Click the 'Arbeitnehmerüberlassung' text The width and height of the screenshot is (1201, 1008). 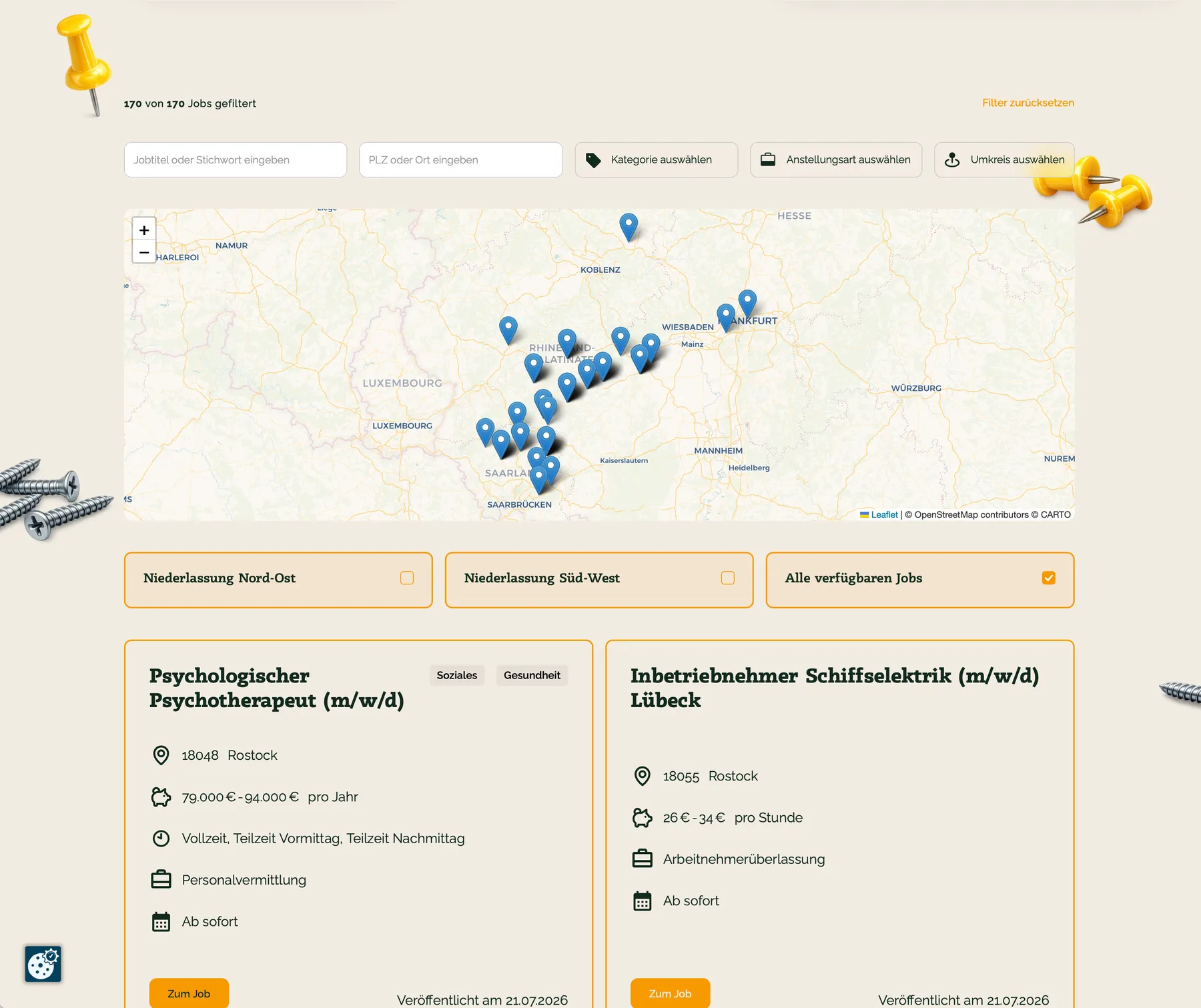(x=744, y=859)
